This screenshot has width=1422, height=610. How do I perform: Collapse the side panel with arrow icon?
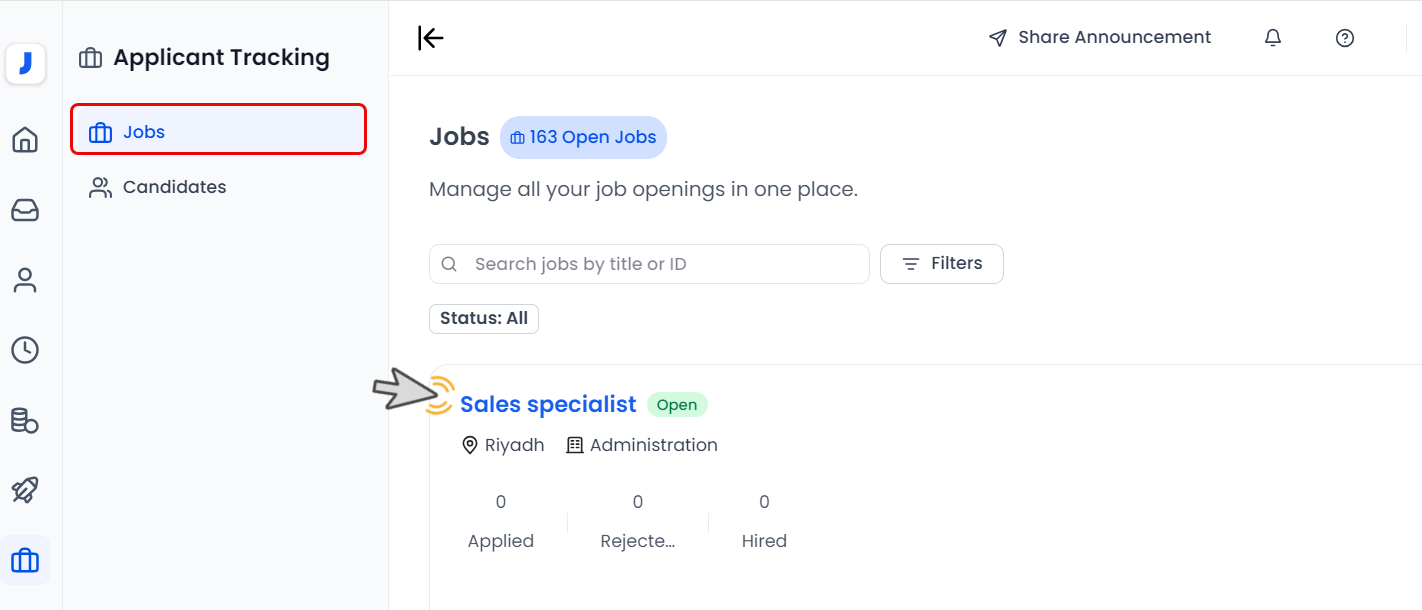pos(430,38)
